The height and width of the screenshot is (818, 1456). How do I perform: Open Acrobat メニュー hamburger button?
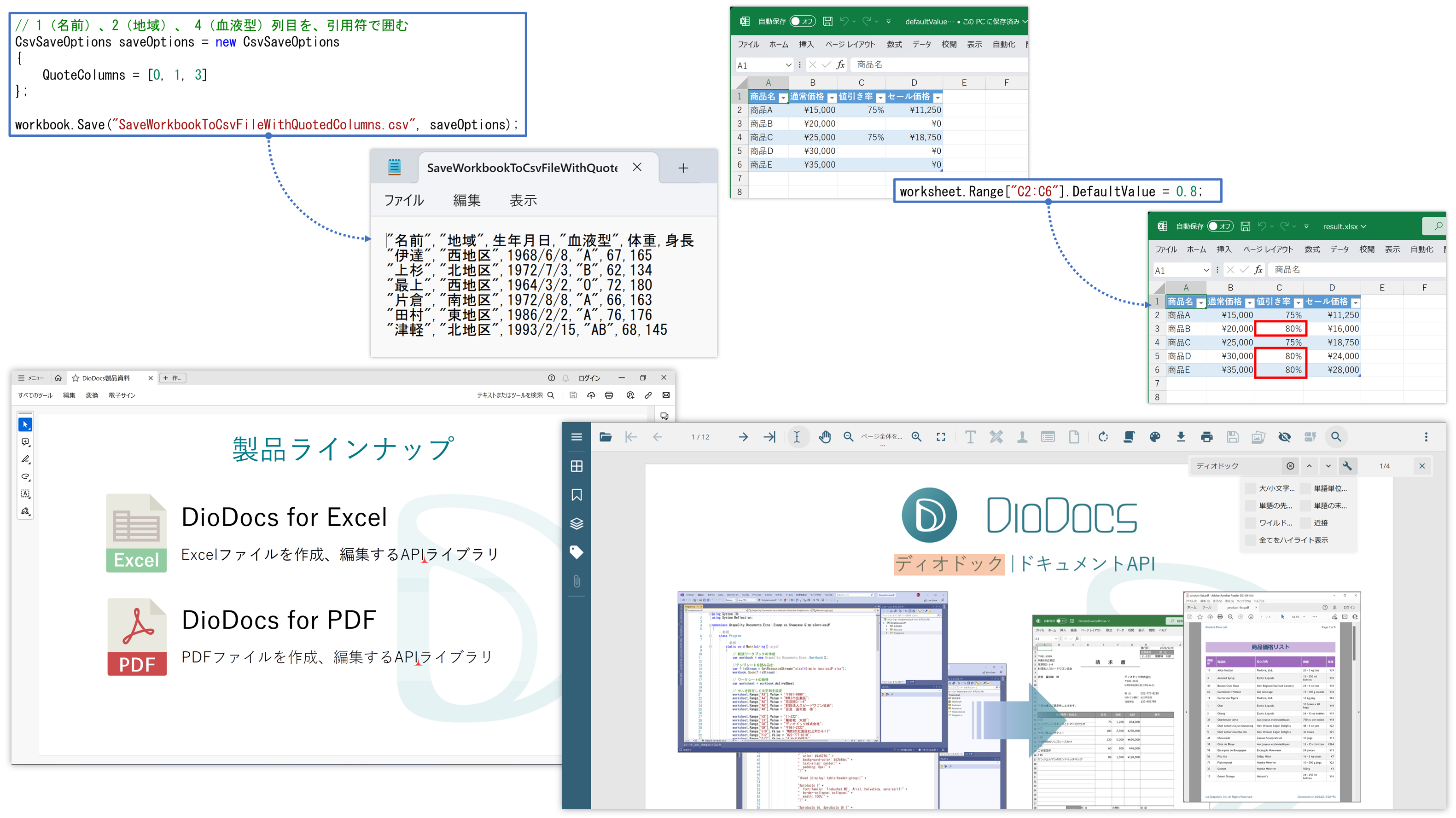(x=30, y=378)
